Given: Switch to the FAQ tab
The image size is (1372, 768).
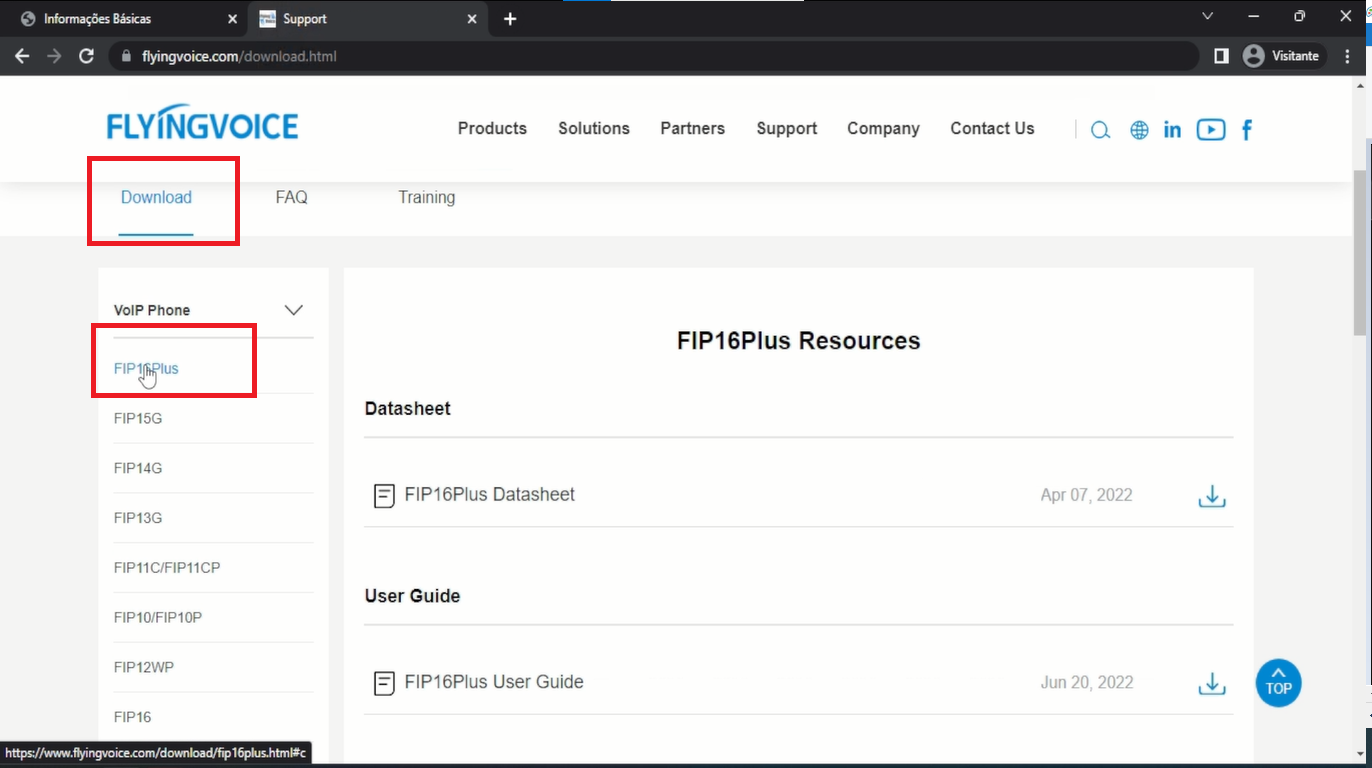Looking at the screenshot, I should (x=291, y=197).
